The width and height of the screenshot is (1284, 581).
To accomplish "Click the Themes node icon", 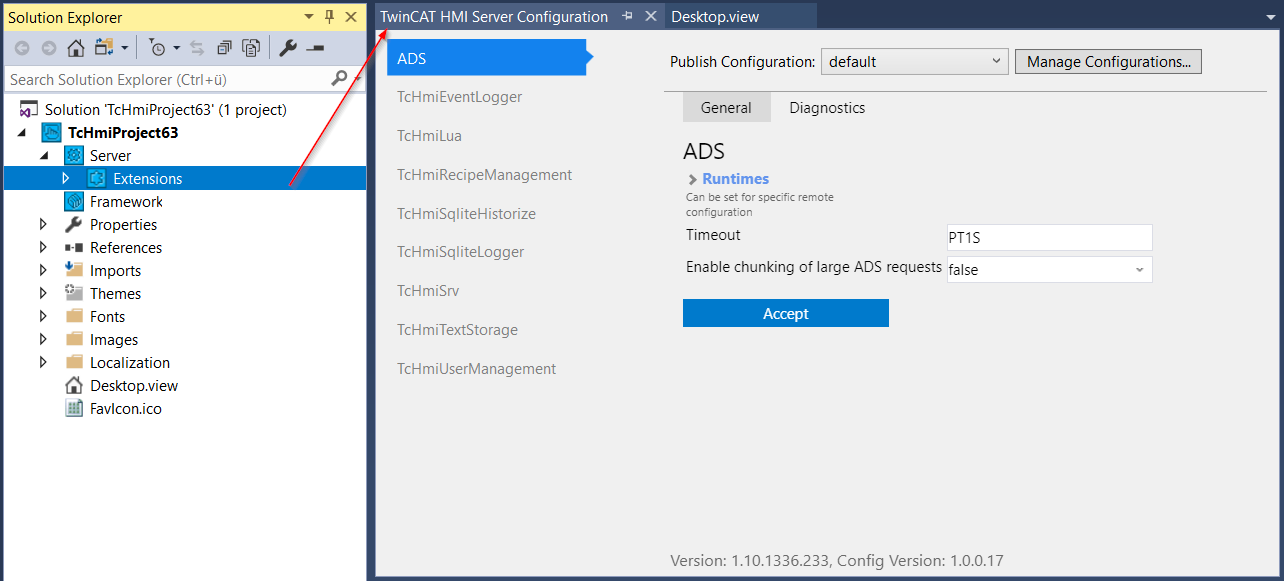I will click(74, 293).
